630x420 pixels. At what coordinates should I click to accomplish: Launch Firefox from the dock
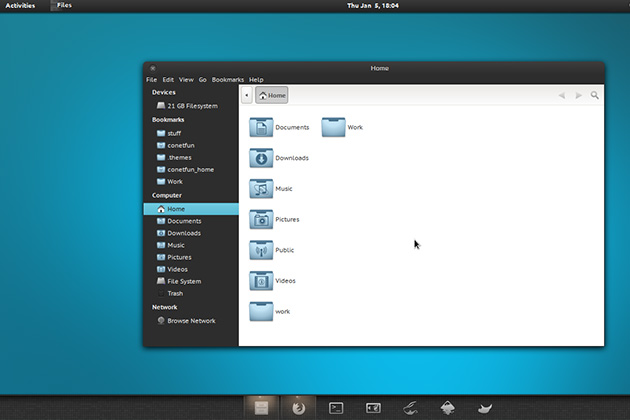point(299,408)
